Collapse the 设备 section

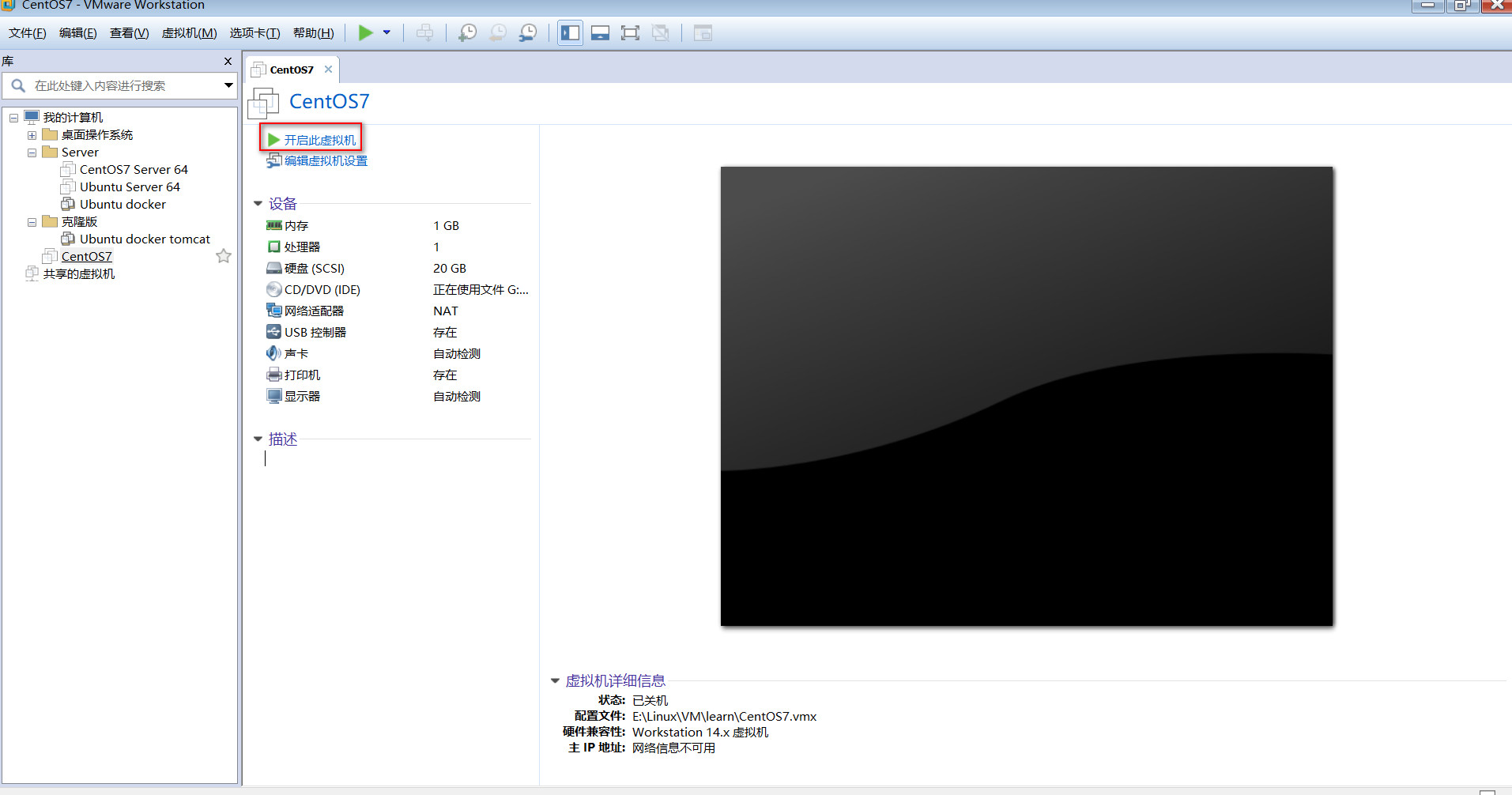pos(258,204)
